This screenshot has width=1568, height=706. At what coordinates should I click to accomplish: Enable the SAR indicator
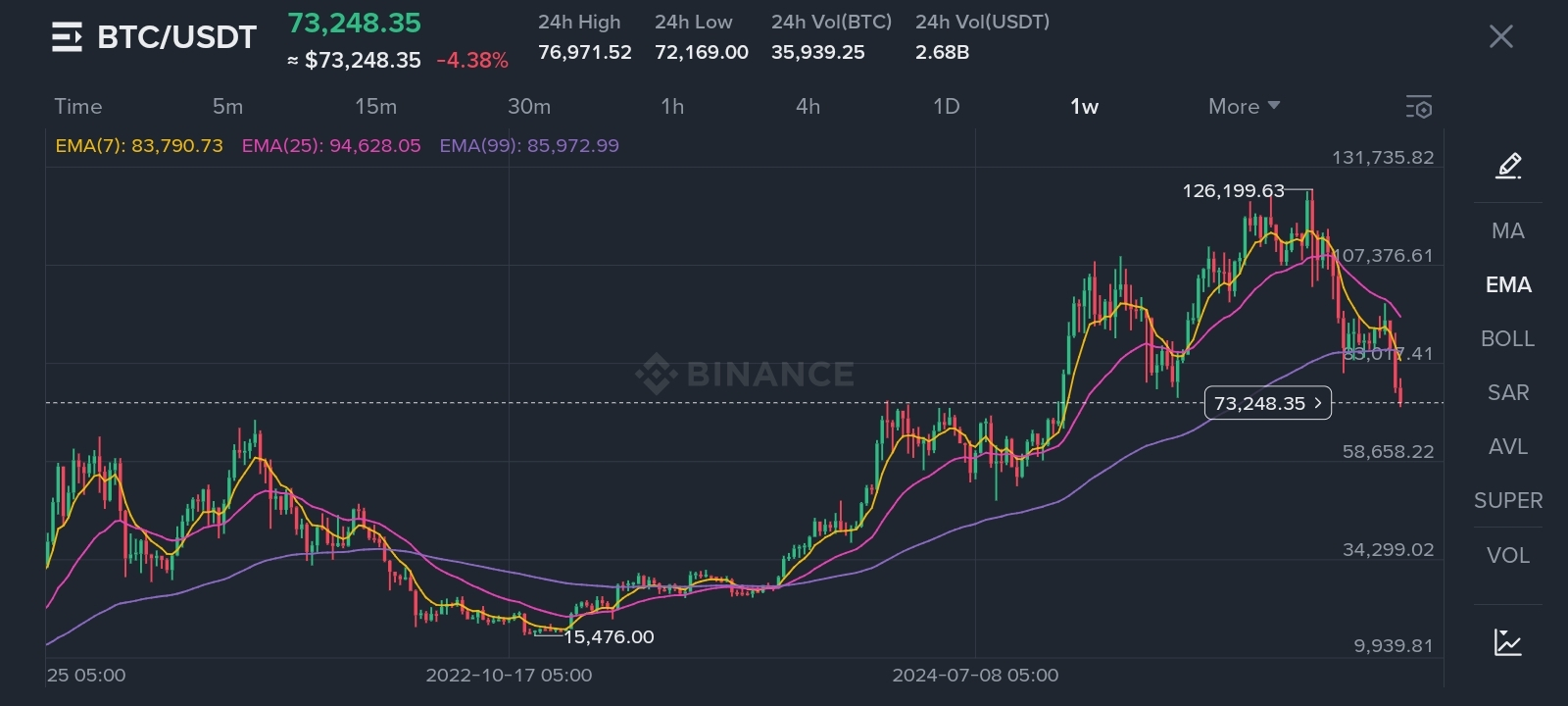click(1507, 392)
